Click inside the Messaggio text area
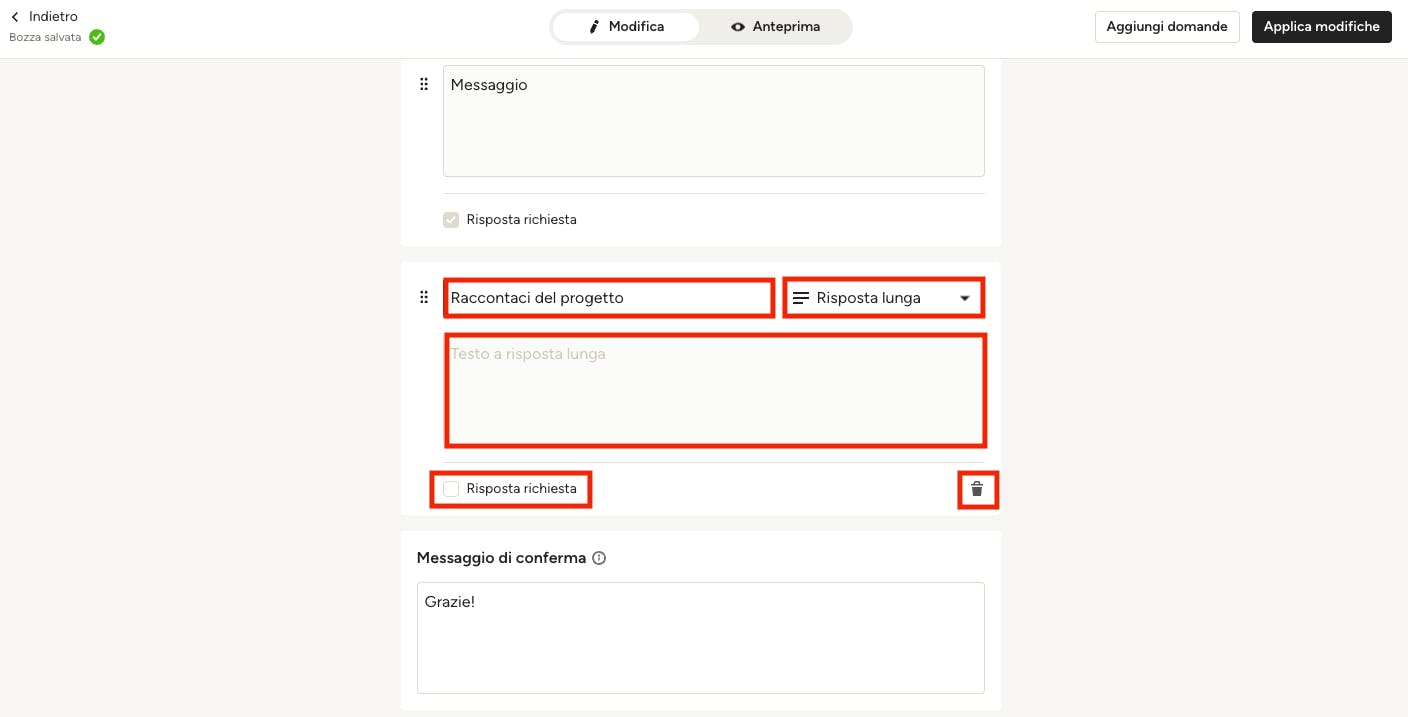This screenshot has width=1408, height=717. 714,121
